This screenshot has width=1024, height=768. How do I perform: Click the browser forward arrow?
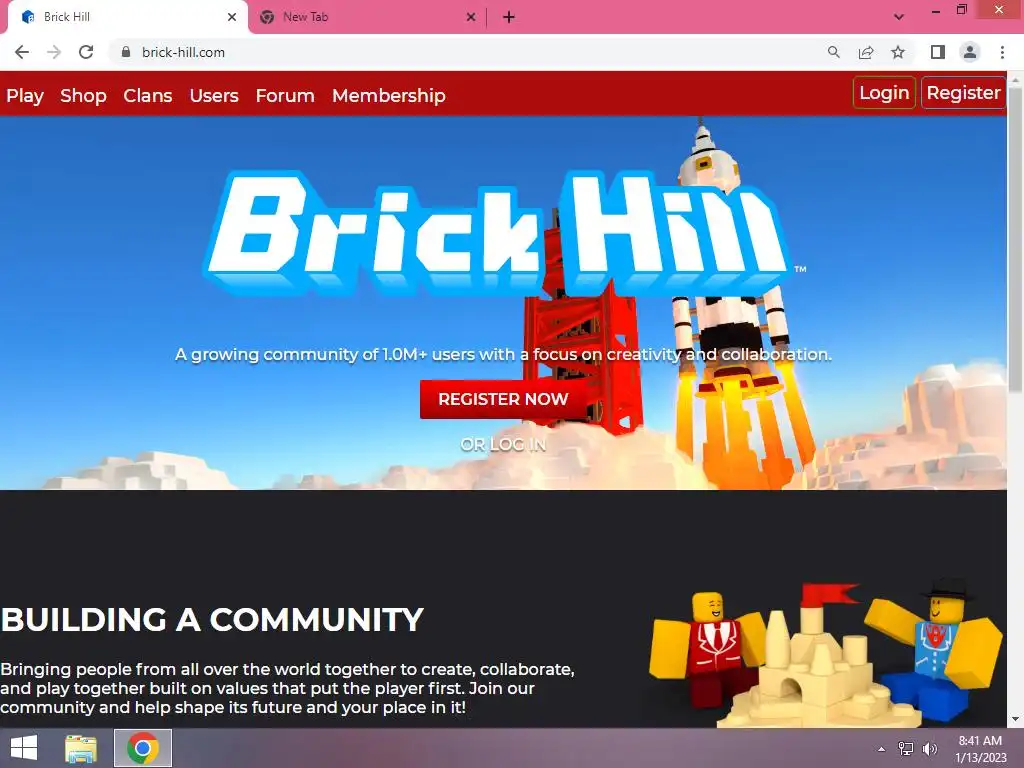point(54,52)
